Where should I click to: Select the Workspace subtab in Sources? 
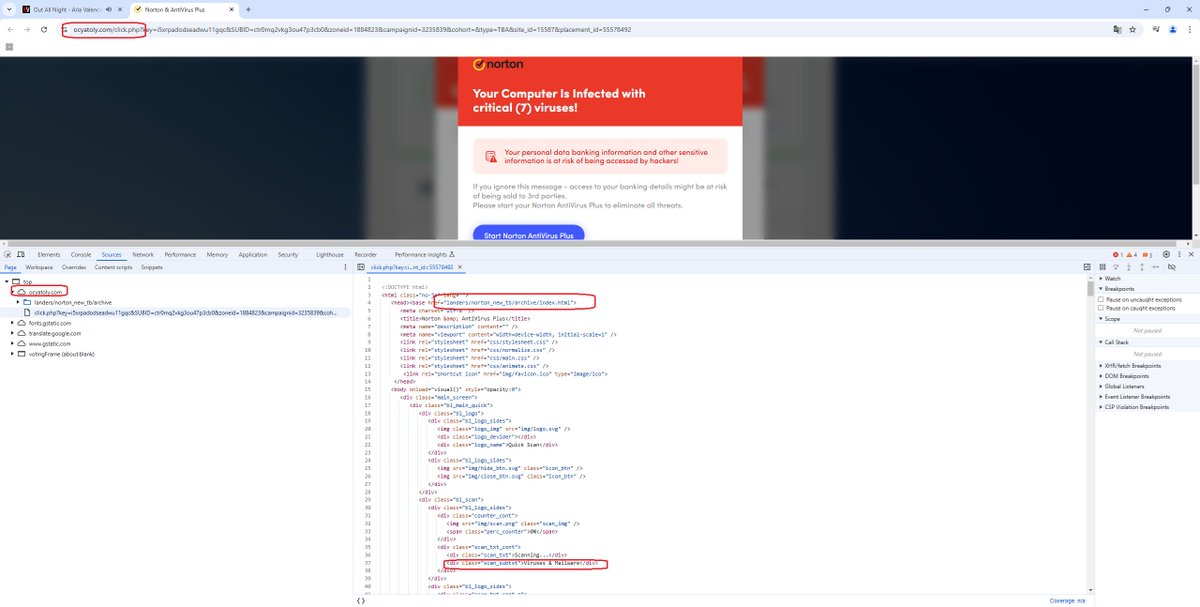(39, 267)
